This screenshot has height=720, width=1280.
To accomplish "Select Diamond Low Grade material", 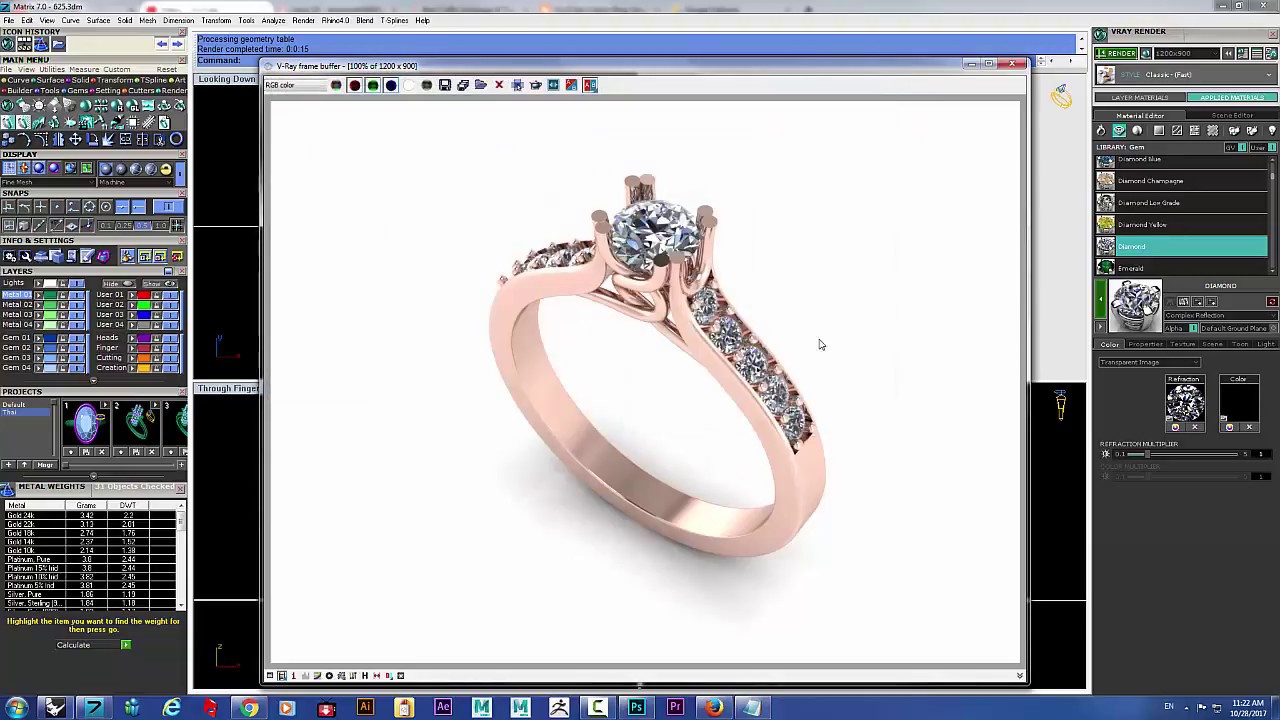I will 1182,203.
